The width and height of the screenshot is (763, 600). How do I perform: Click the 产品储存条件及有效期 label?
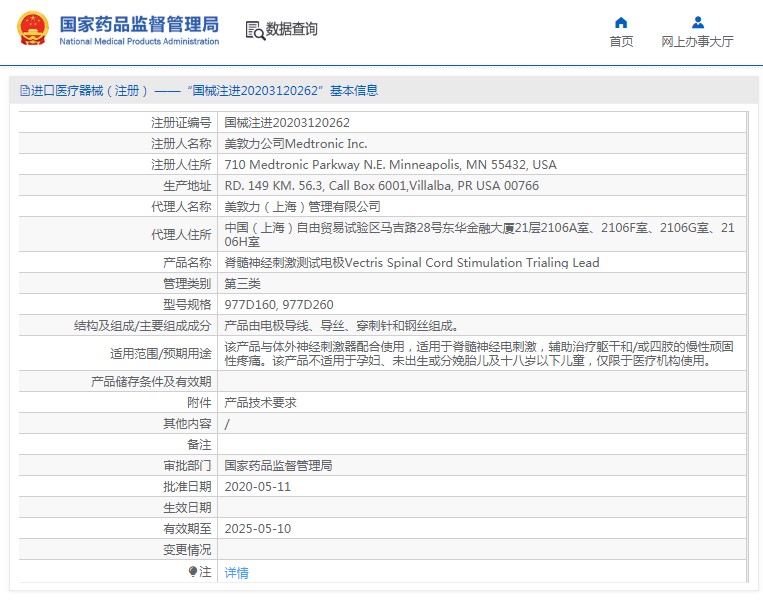[x=151, y=382]
